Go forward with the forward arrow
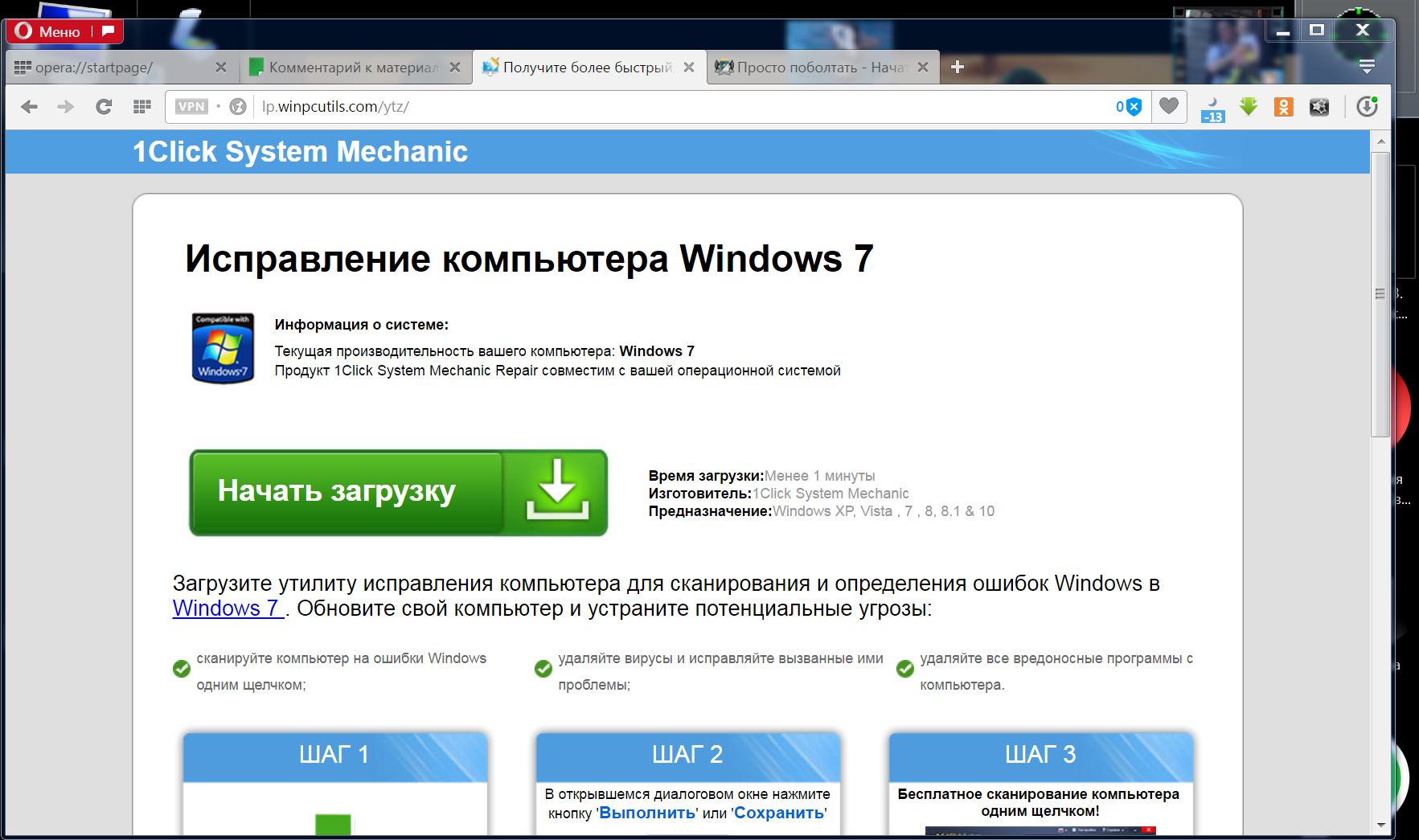Image resolution: width=1419 pixels, height=840 pixels. click(x=66, y=107)
